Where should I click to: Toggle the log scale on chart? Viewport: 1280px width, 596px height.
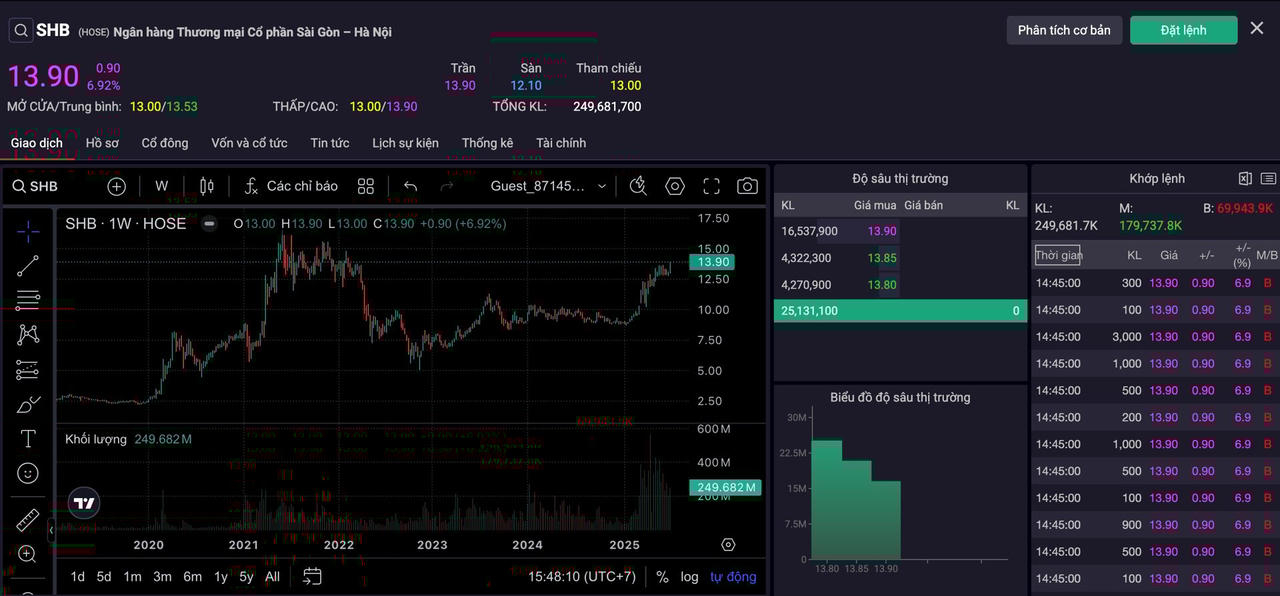coord(690,577)
